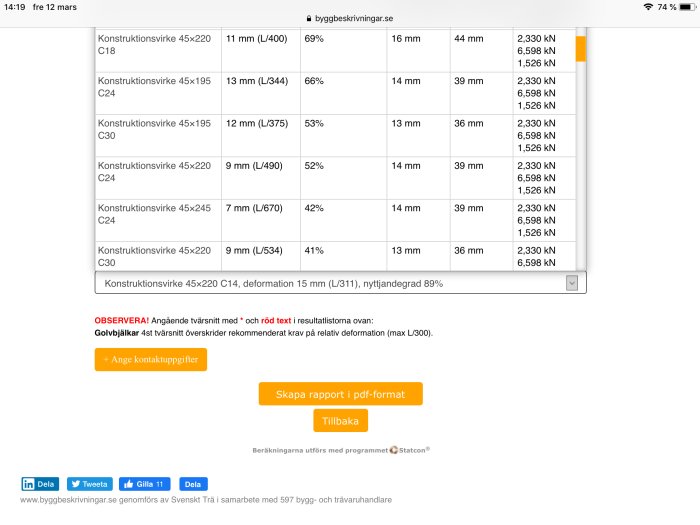Tap the battery indicator icon
The width and height of the screenshot is (700, 525).
(688, 7)
